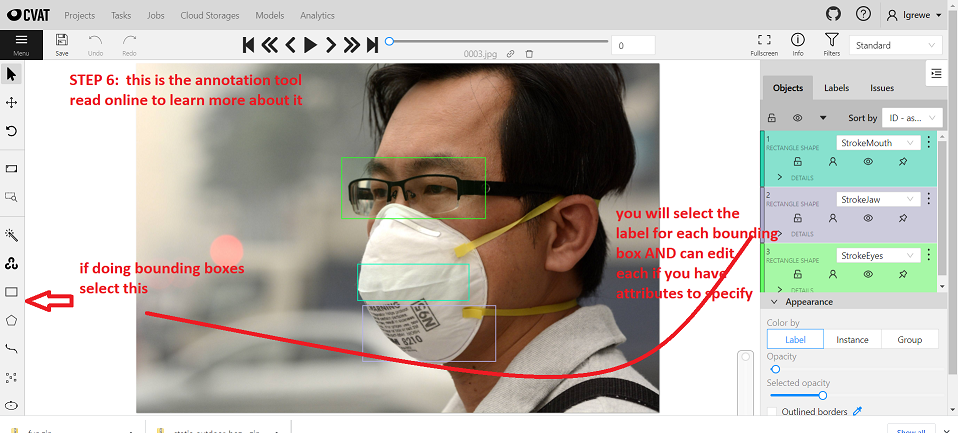Open the Standard workspace dropdown
958x433 pixels.
(895, 45)
